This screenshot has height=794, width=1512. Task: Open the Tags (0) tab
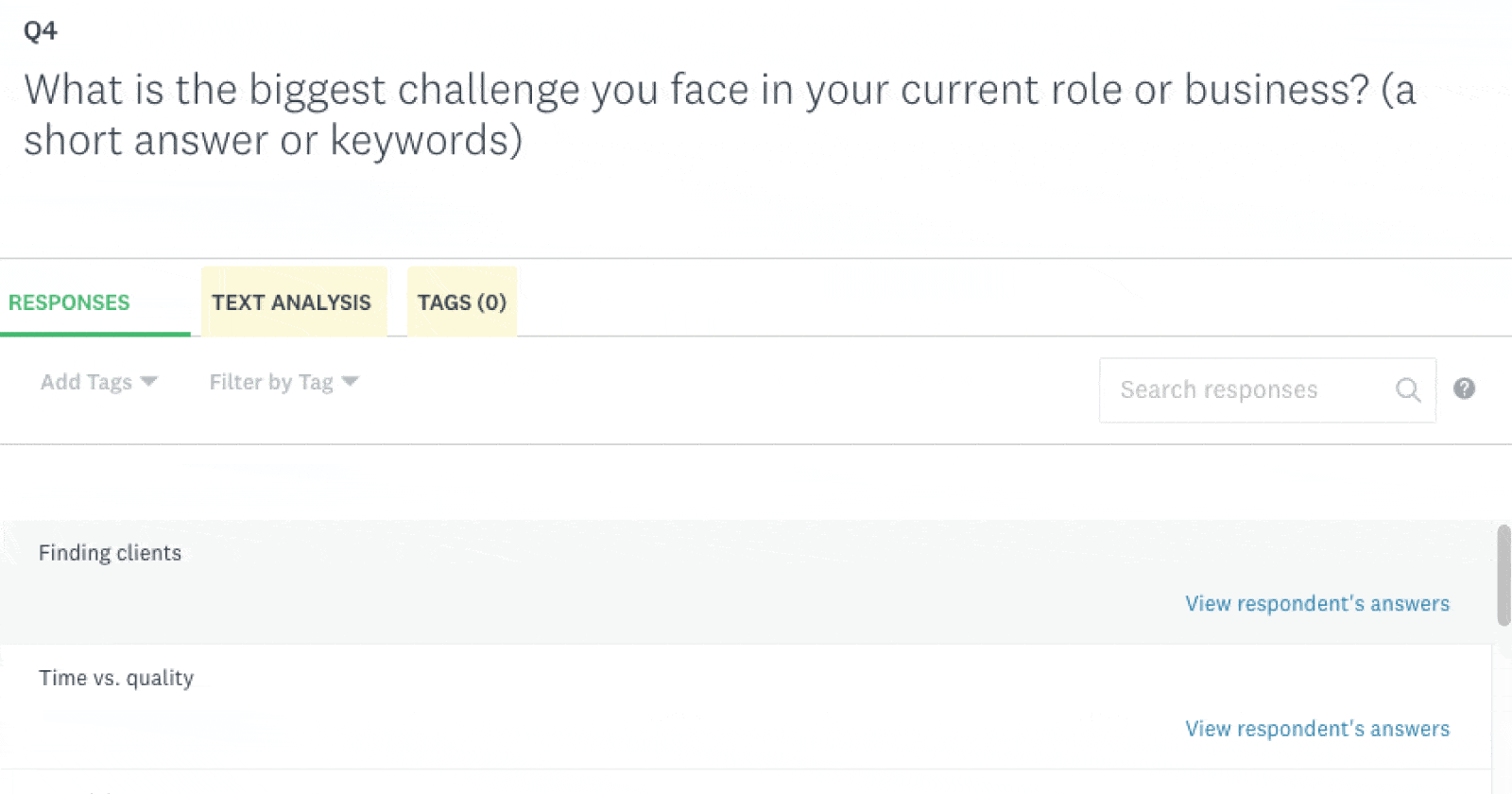point(462,302)
